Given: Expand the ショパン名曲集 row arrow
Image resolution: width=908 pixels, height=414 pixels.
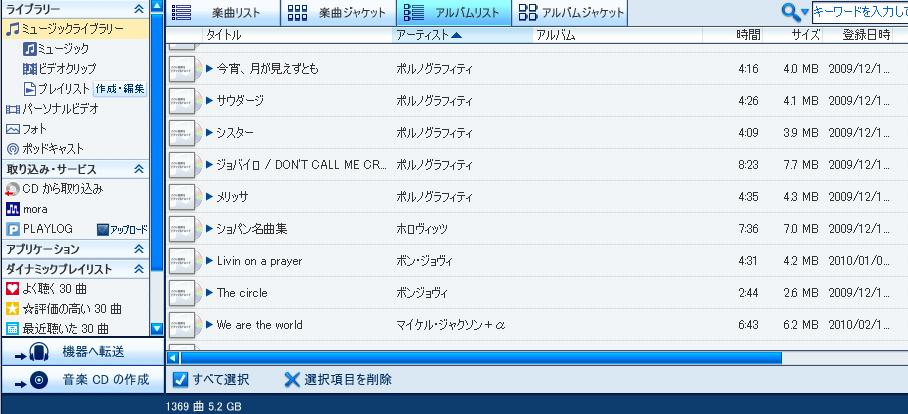Looking at the screenshot, I should point(210,229).
